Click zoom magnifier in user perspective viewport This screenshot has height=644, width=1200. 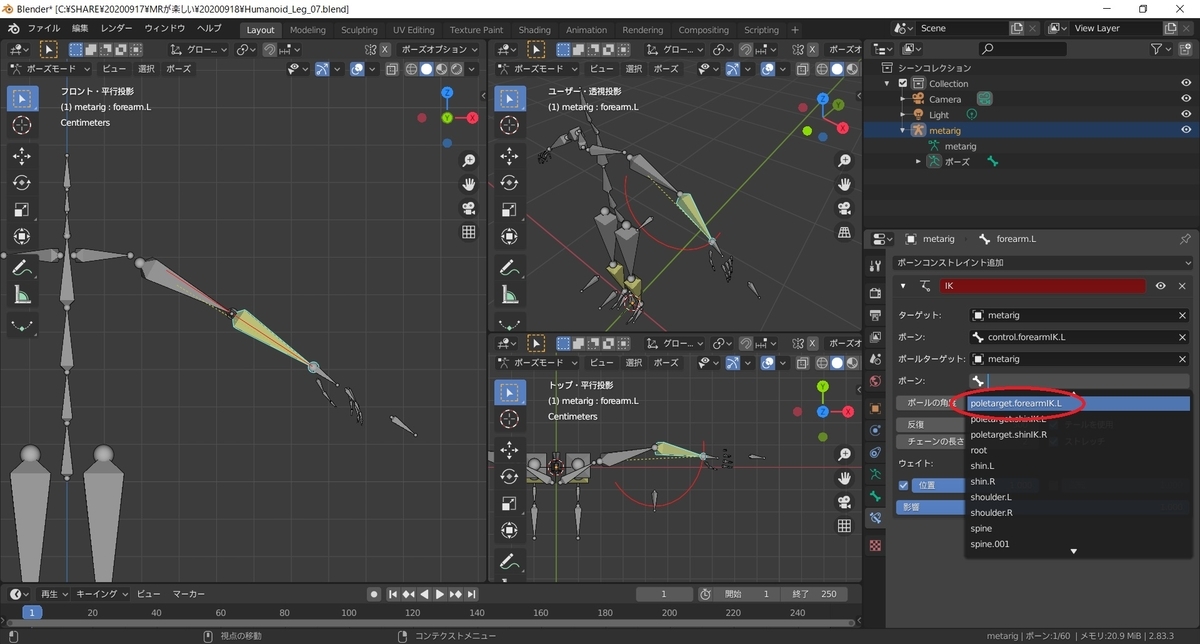(x=845, y=161)
